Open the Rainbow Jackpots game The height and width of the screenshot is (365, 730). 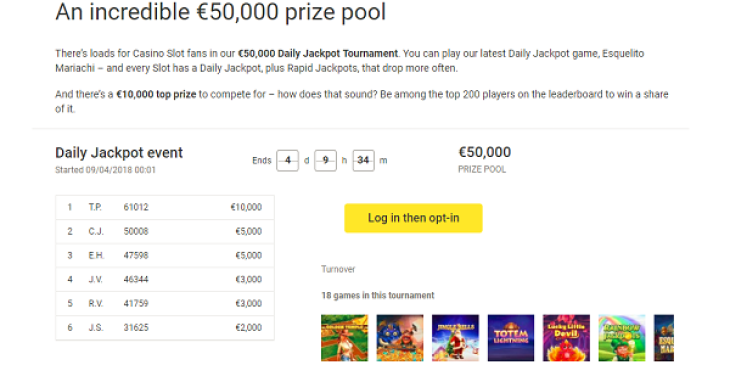(622, 338)
